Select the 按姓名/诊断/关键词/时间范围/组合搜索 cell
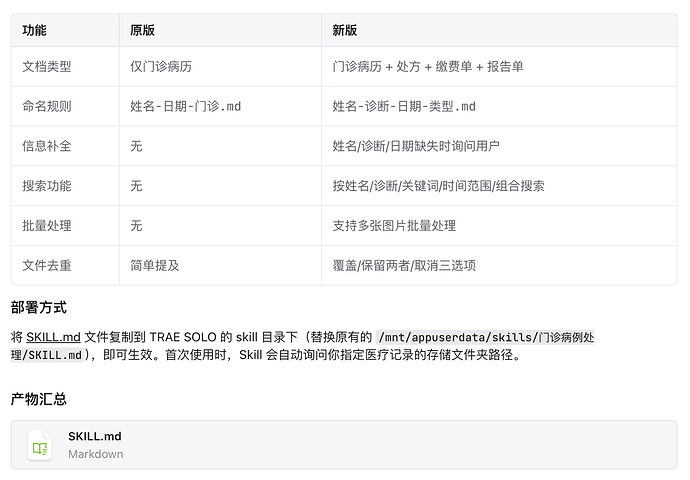Screen dimensions: 690x480 coord(438,186)
